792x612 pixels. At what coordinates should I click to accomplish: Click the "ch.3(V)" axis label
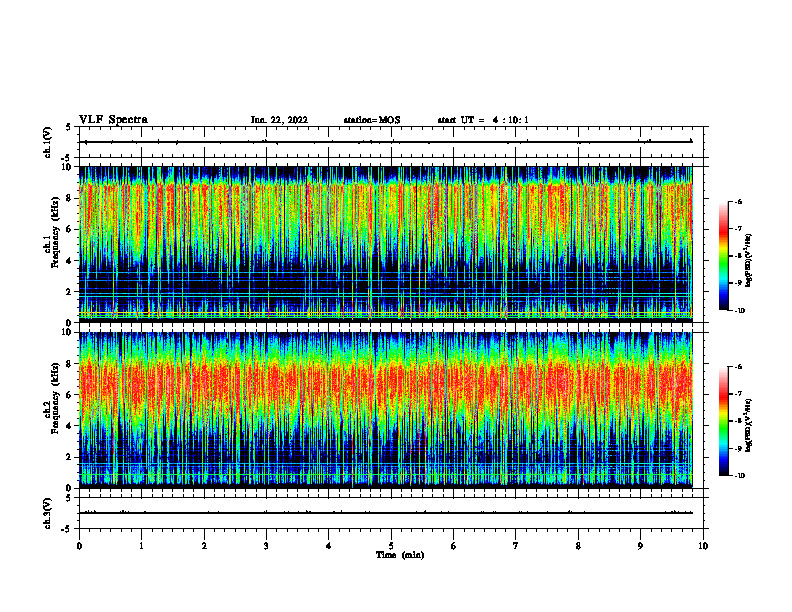click(x=48, y=514)
